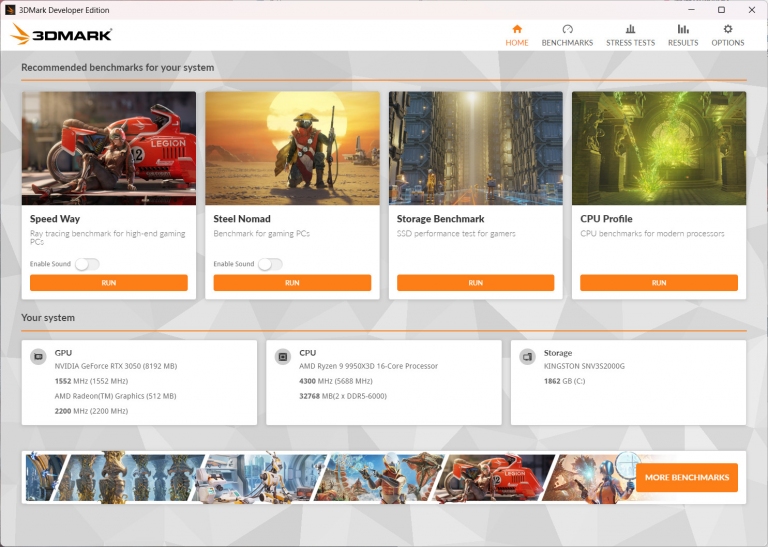The width and height of the screenshot is (768, 547).
Task: Open the Storage Benchmark thumbnail image
Action: point(476,148)
